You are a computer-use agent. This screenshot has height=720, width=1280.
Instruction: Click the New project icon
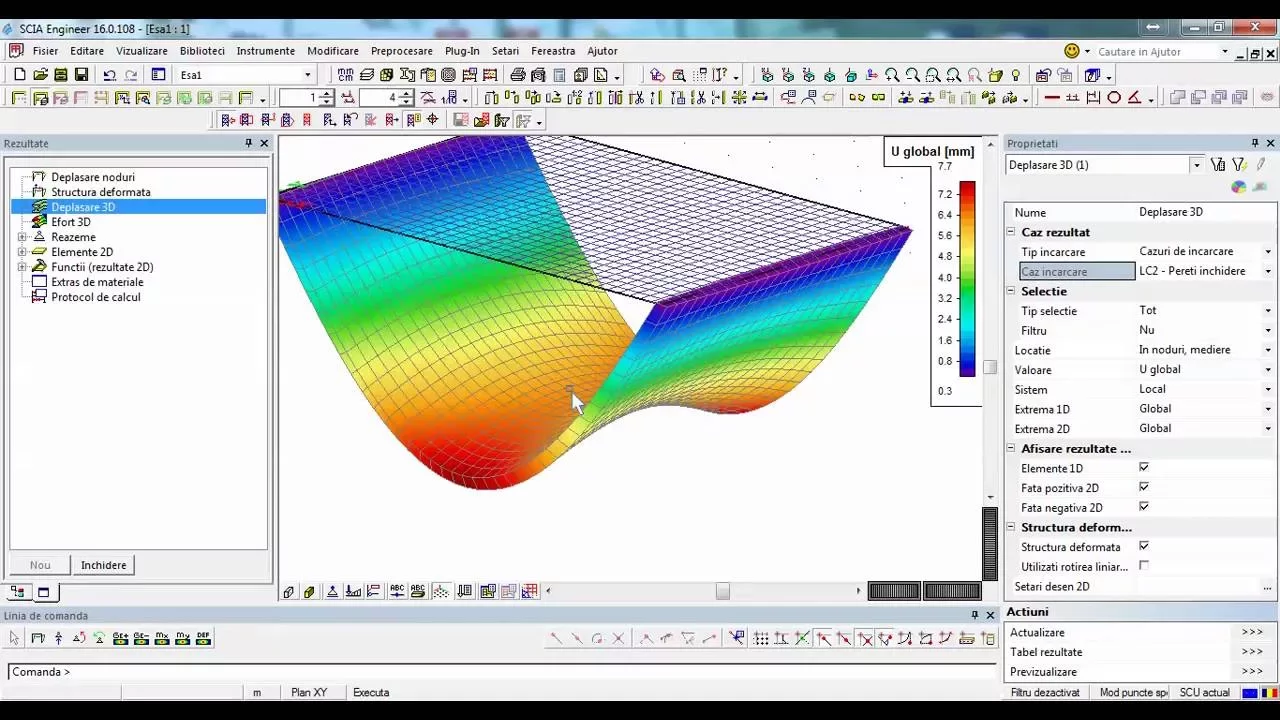click(19, 75)
